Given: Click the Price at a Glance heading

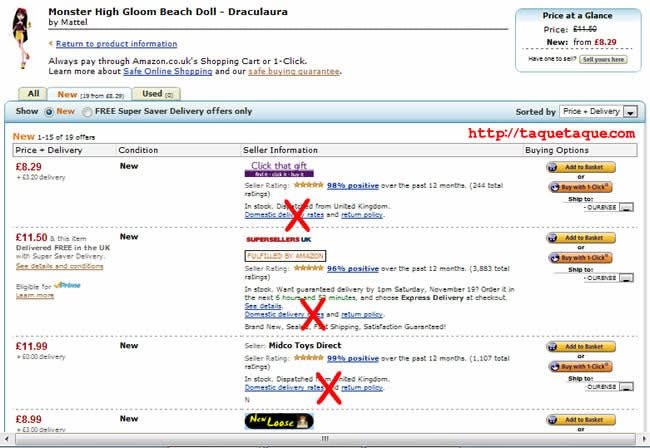Looking at the screenshot, I should coord(577,15).
